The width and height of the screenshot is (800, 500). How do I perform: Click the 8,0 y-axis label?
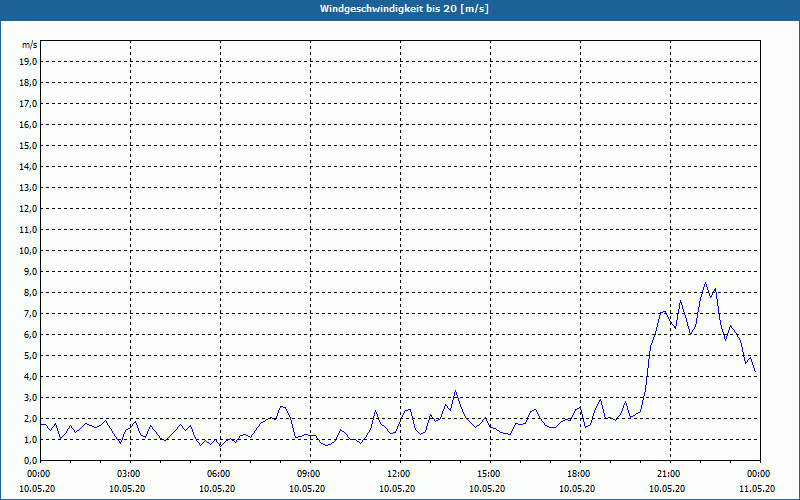tap(30, 292)
